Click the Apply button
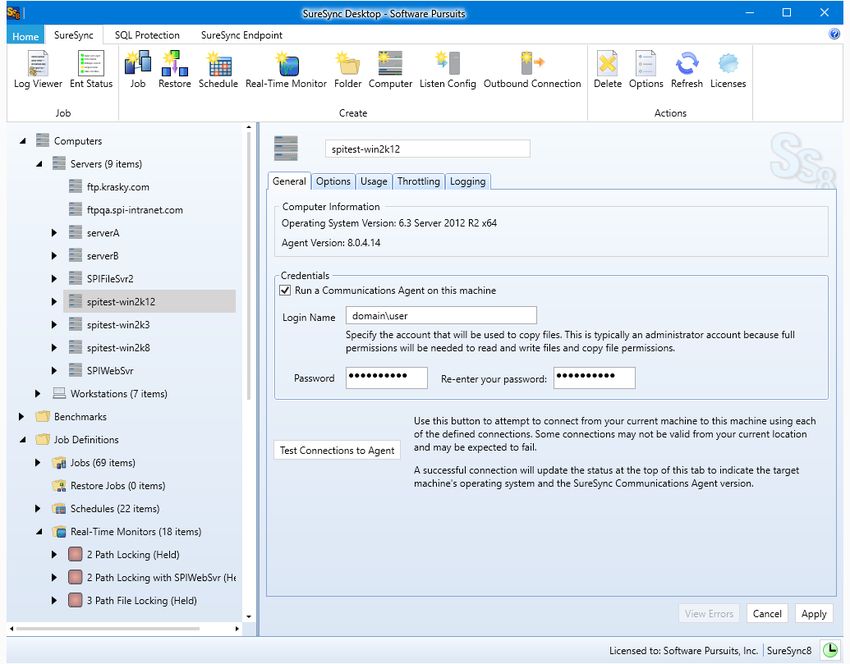Screen dimensions: 850x664 [814, 614]
